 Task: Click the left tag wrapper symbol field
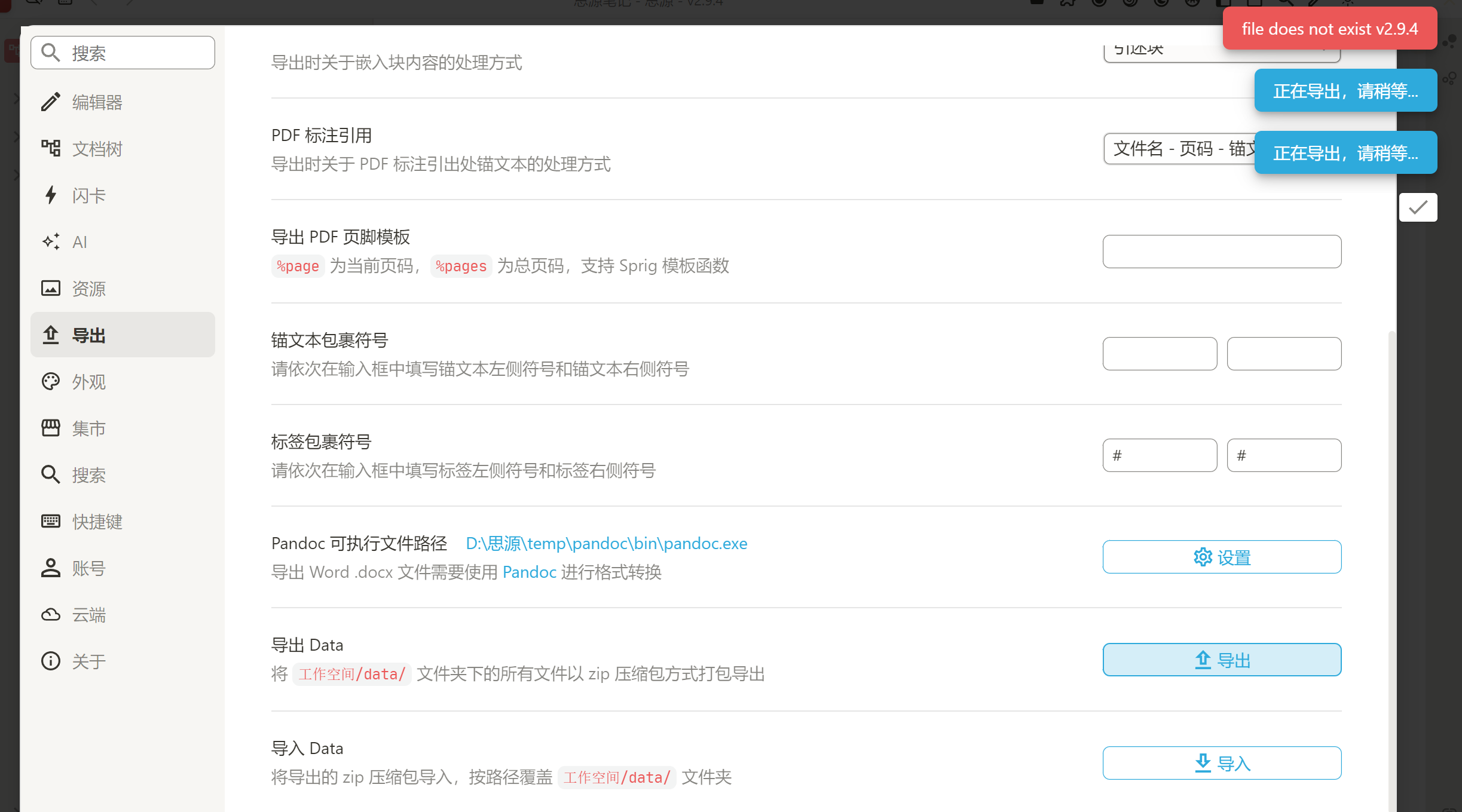1160,456
